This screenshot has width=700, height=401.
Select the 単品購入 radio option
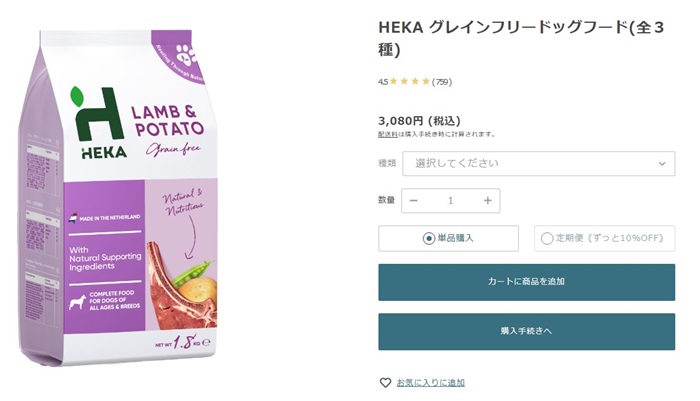(x=429, y=238)
